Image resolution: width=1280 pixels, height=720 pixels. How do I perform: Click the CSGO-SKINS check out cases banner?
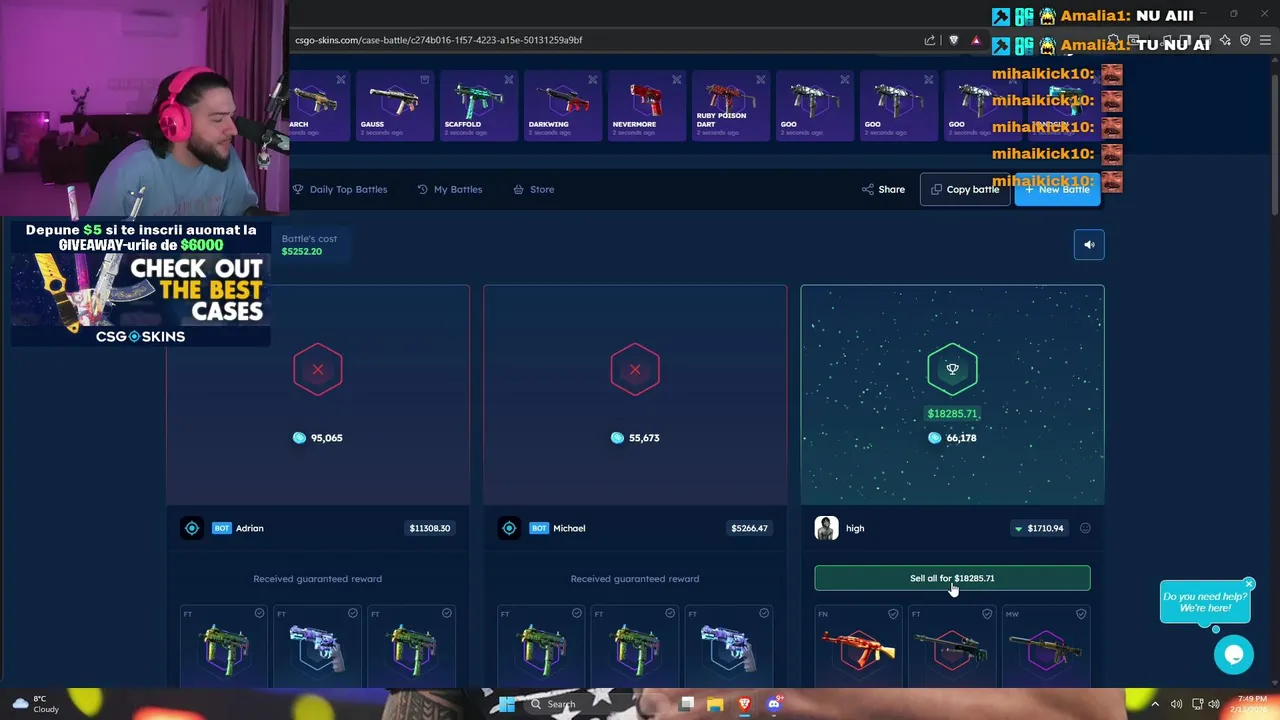(140, 283)
